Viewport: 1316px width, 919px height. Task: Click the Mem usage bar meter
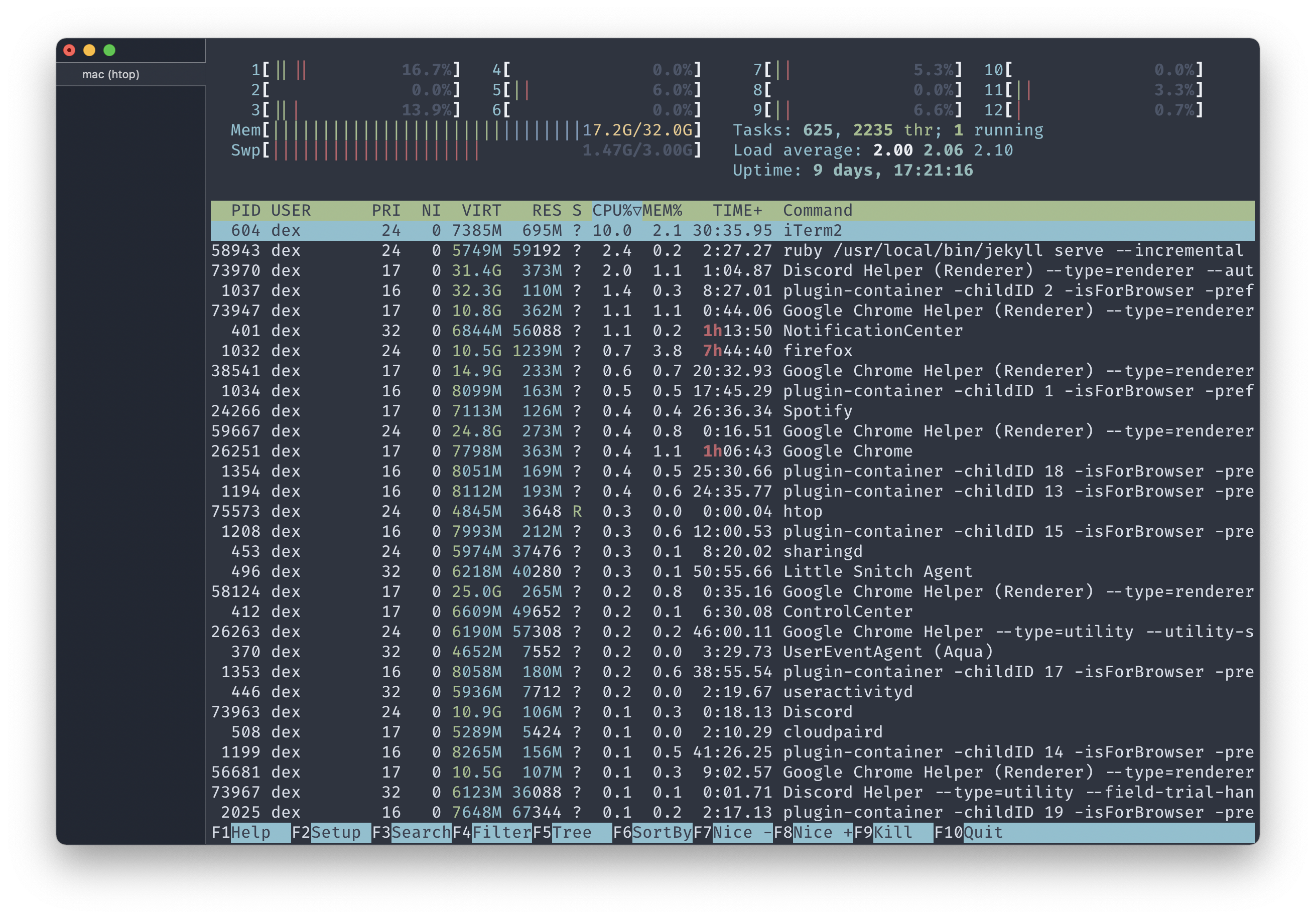(465, 130)
